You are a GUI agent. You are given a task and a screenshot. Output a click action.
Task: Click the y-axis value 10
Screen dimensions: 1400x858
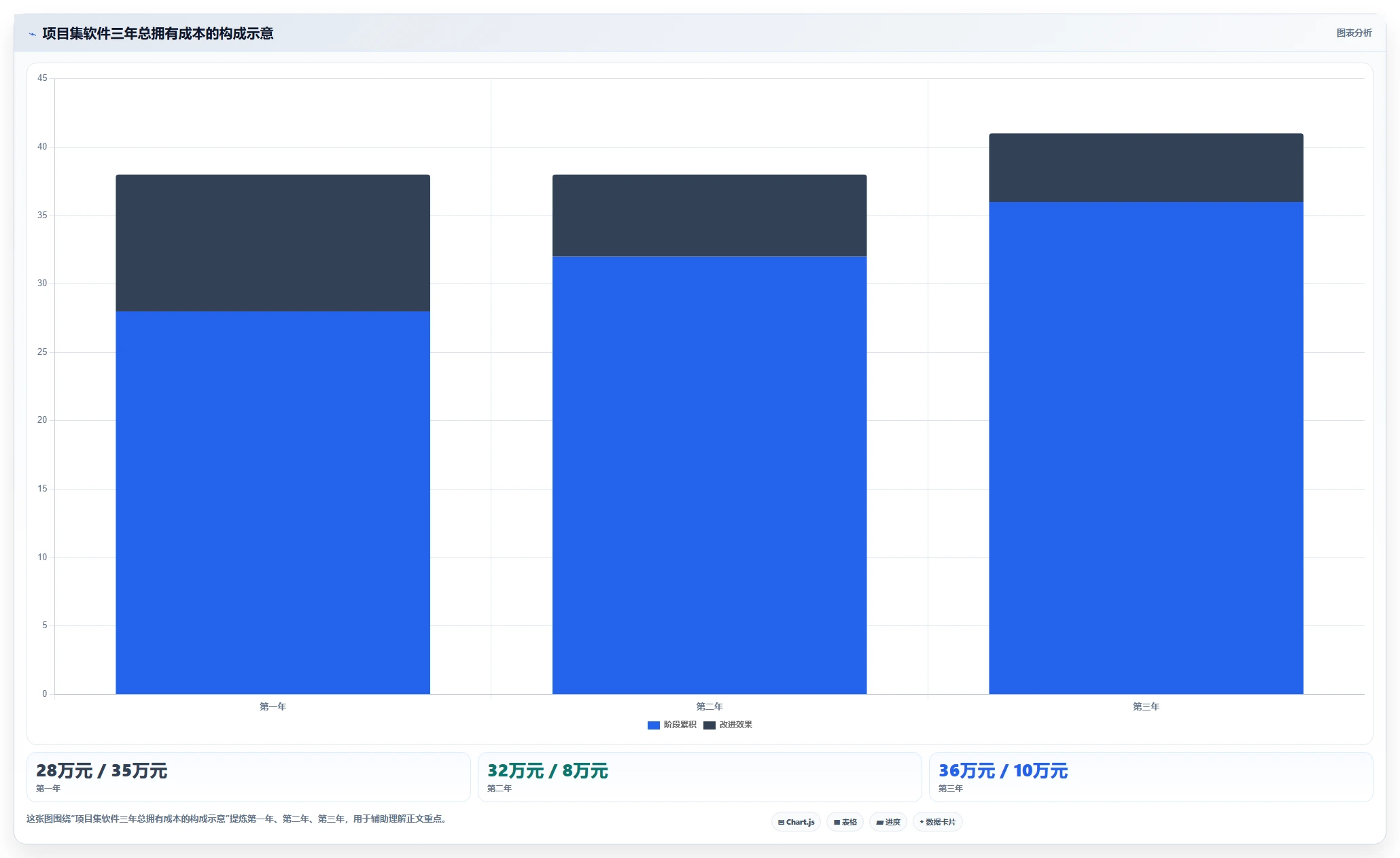tap(42, 557)
